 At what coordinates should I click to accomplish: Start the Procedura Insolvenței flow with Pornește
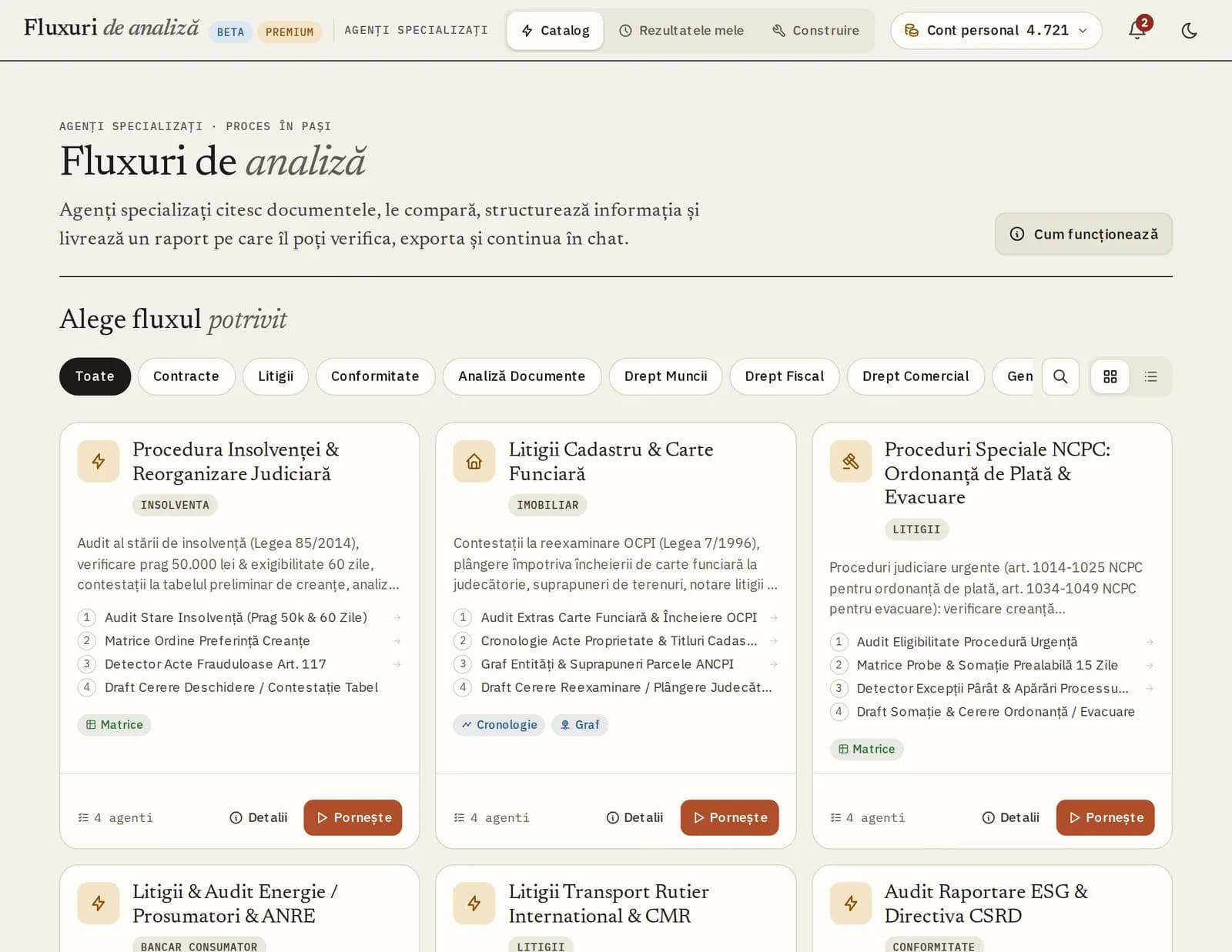coord(353,817)
